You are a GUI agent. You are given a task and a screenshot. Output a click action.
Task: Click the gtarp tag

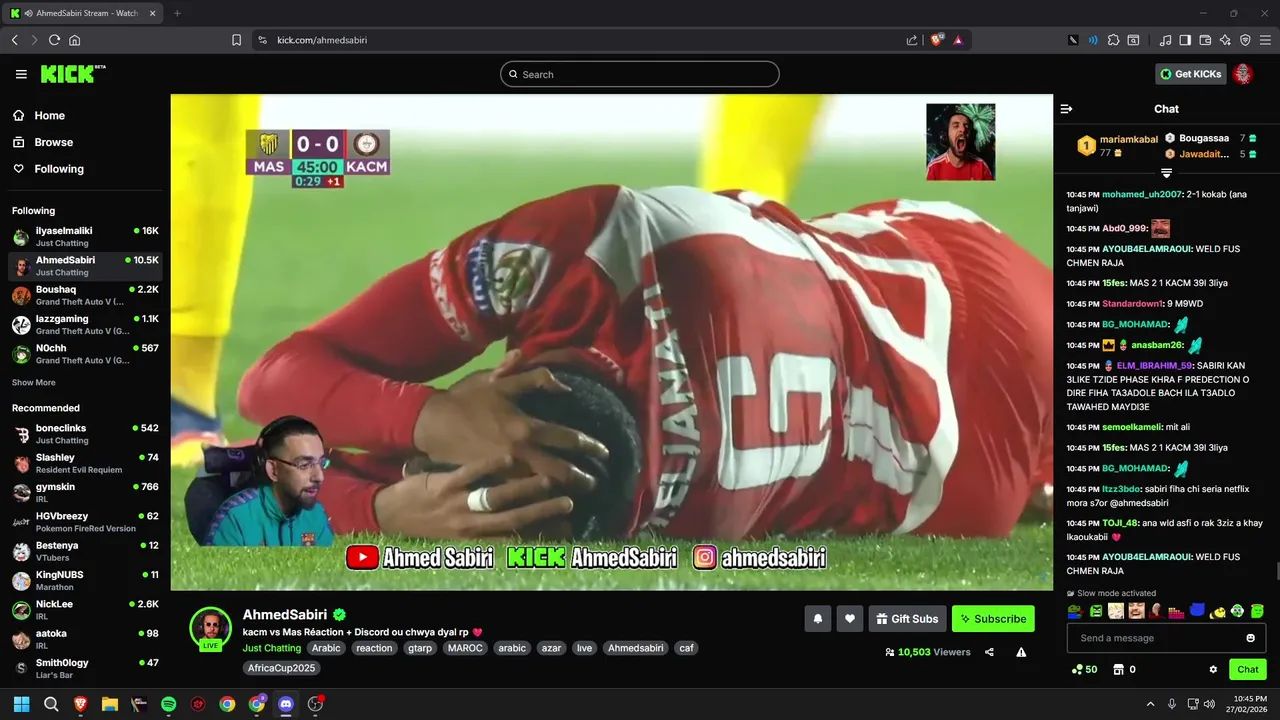pyautogui.click(x=420, y=648)
